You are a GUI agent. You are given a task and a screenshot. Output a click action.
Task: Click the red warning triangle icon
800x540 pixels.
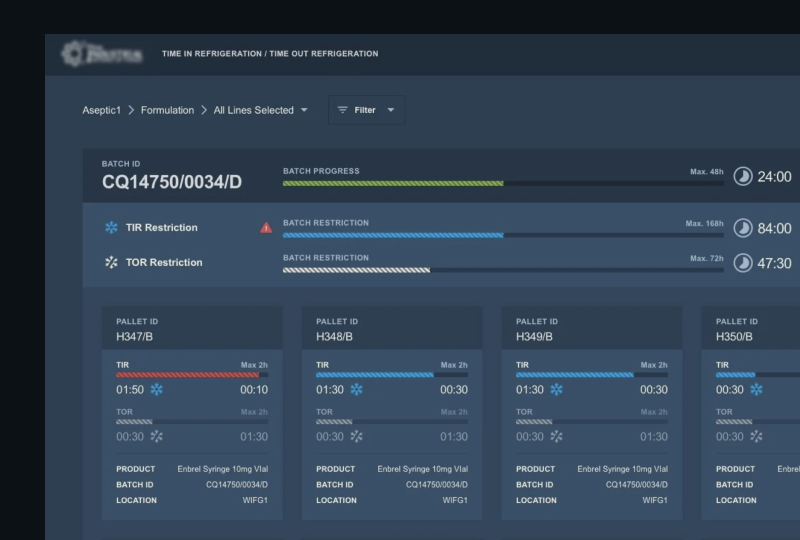[x=266, y=228]
